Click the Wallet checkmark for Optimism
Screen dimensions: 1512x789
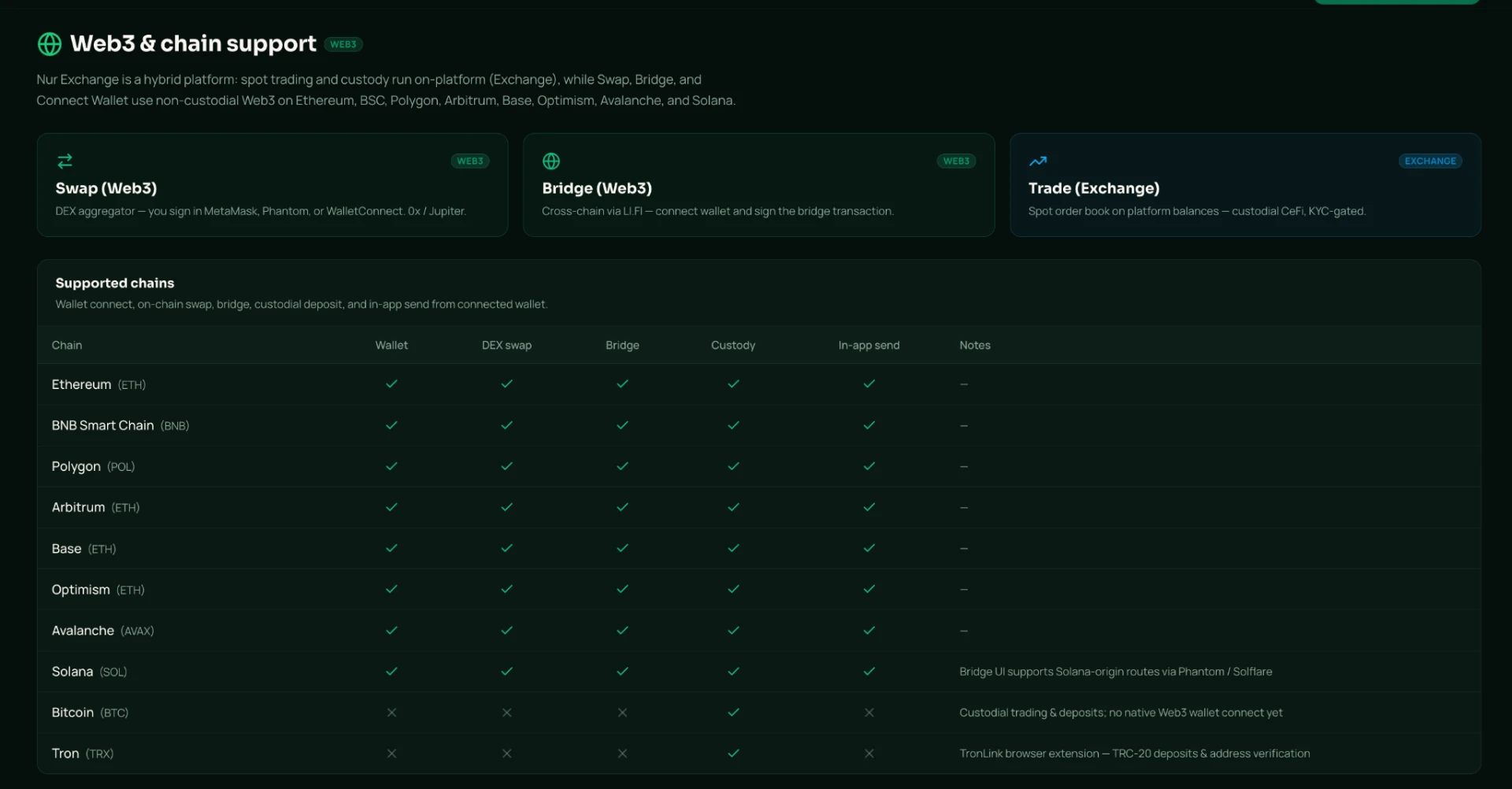(391, 588)
